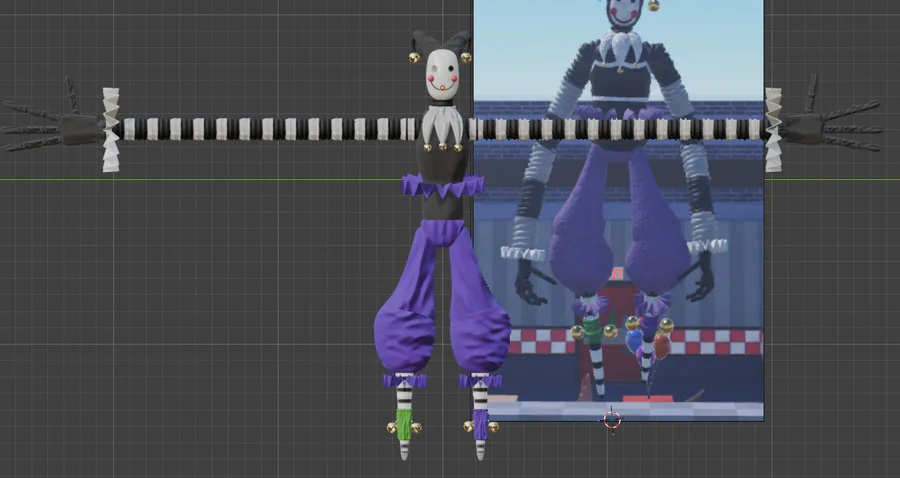Select the model's dark hand on the viewer's left
900x478 pixels.
pyautogui.click(x=53, y=122)
